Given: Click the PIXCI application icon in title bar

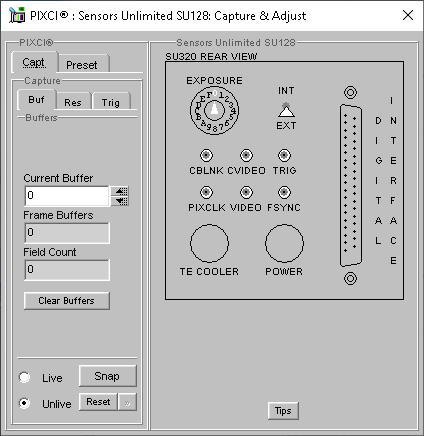Looking at the screenshot, I should 17,15.
